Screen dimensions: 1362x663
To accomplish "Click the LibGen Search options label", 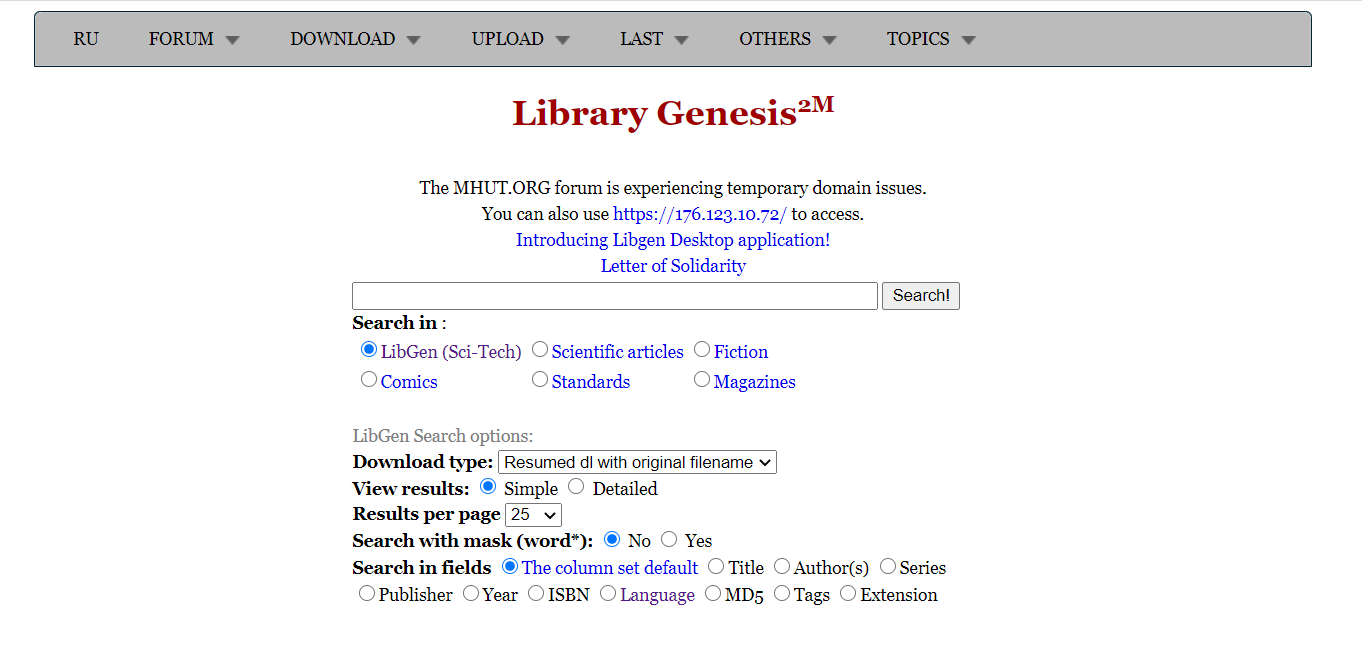I will pyautogui.click(x=443, y=436).
